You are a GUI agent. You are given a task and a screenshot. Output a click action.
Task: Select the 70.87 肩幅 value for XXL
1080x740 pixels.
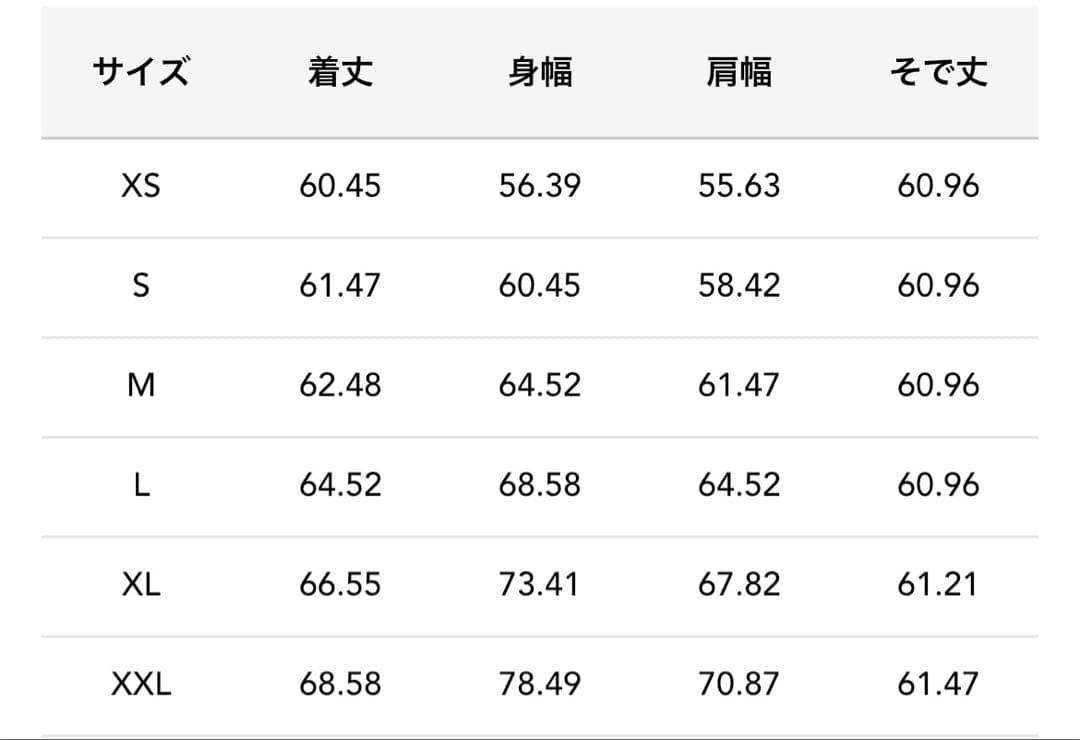point(739,684)
